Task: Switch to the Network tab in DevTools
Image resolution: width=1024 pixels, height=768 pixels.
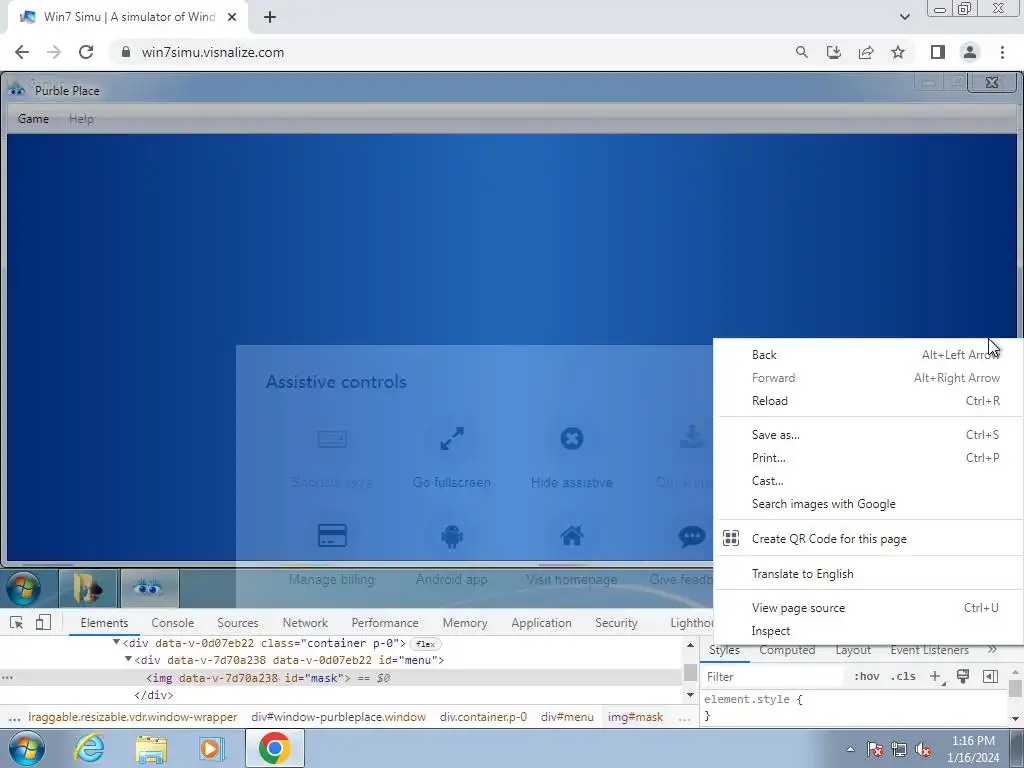Action: (x=305, y=623)
